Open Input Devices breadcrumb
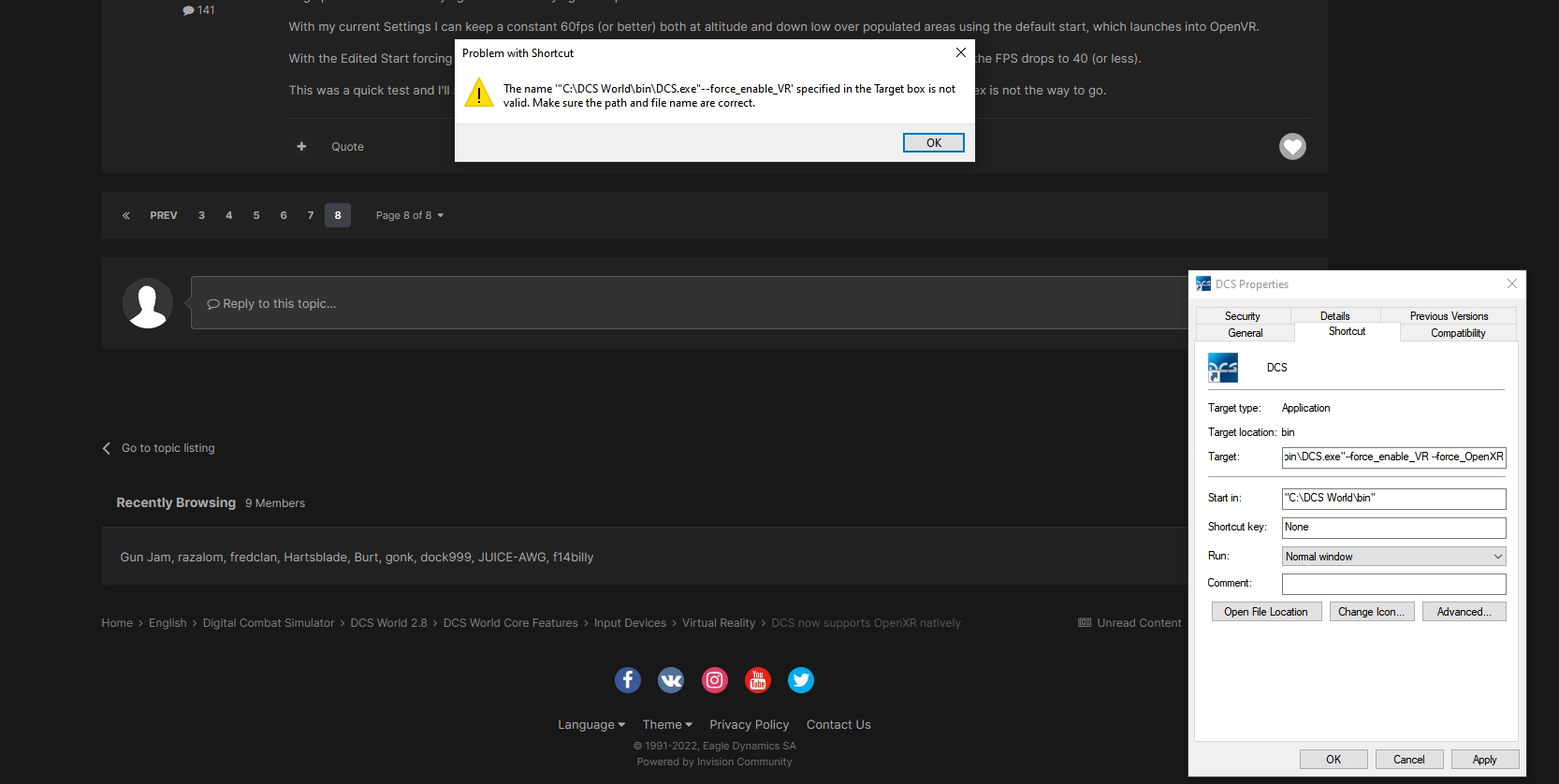The height and width of the screenshot is (784, 1559). click(x=630, y=623)
